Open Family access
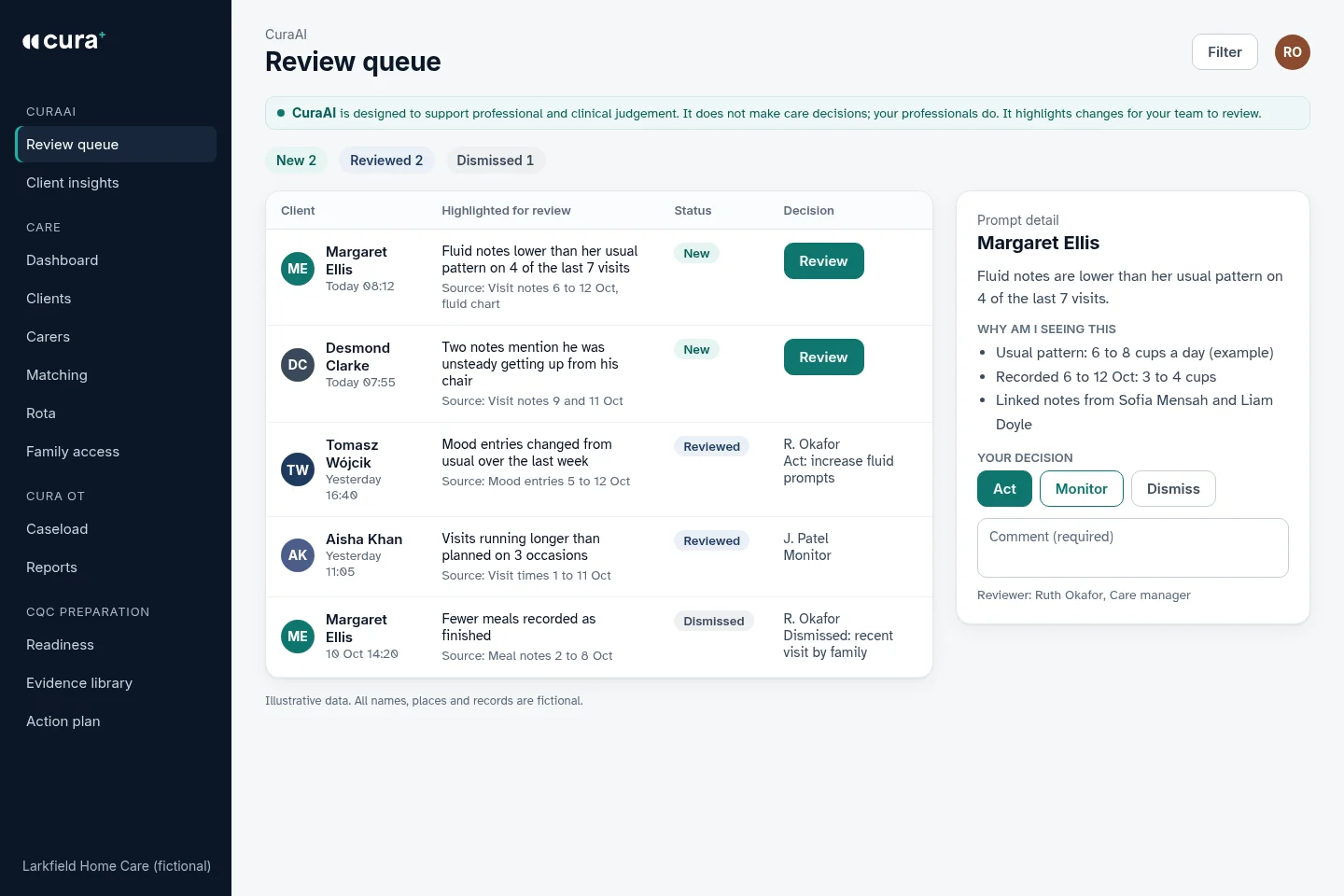 coord(116,452)
